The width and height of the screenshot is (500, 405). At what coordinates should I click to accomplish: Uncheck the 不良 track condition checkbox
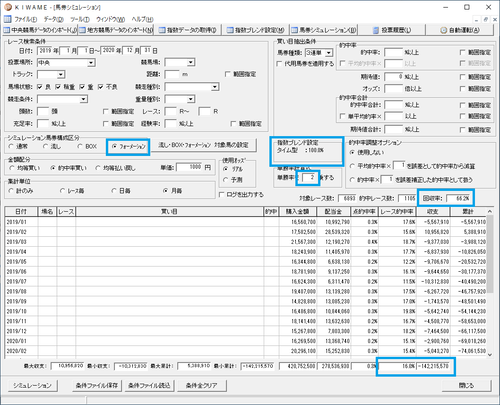pos(101,87)
